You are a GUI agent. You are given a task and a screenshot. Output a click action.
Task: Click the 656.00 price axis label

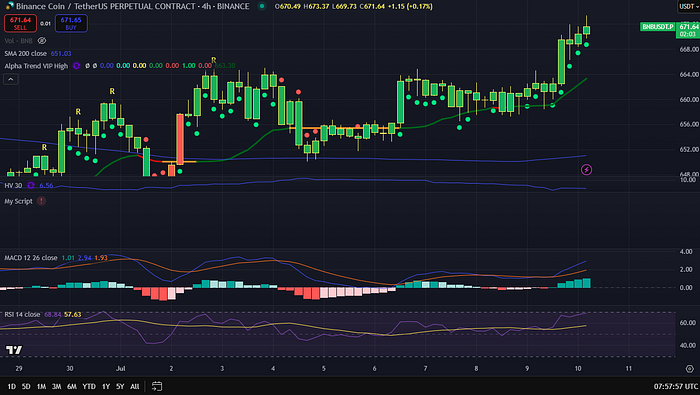coord(689,125)
